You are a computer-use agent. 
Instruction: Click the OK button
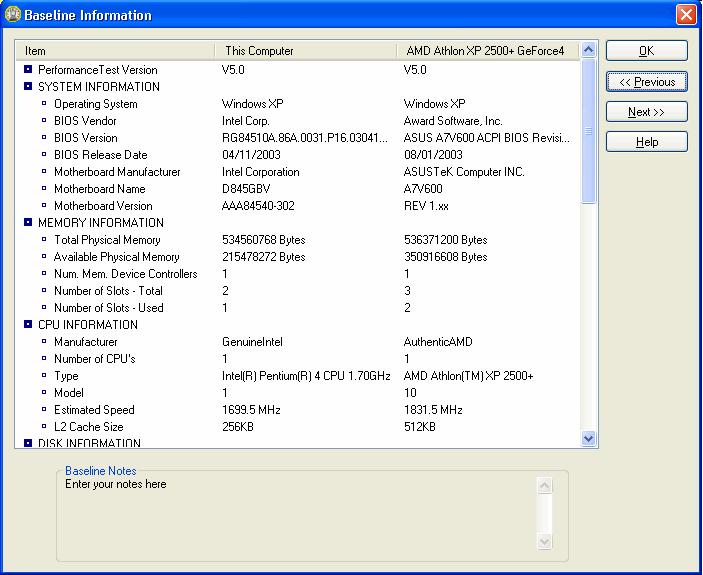(x=646, y=51)
